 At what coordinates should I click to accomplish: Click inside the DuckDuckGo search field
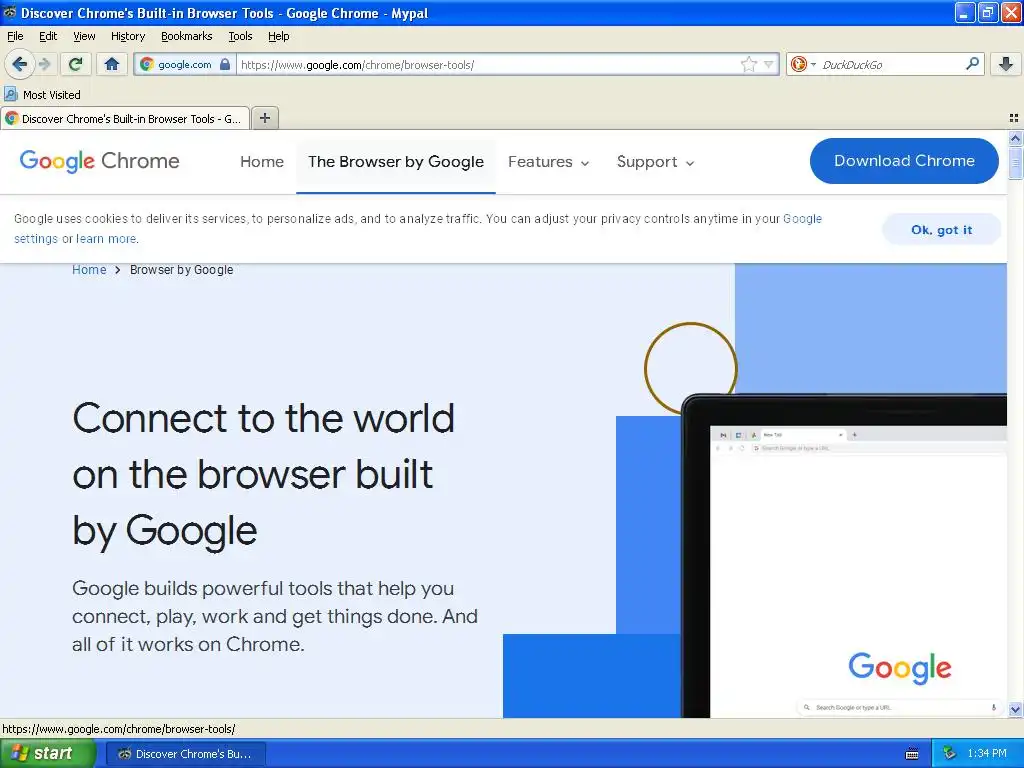[x=890, y=64]
